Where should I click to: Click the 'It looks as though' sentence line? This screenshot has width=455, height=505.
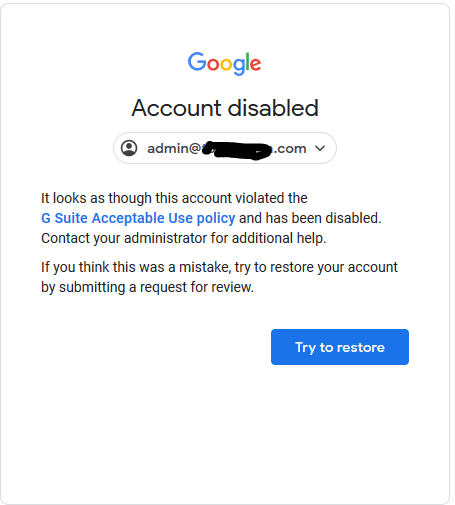pos(174,198)
